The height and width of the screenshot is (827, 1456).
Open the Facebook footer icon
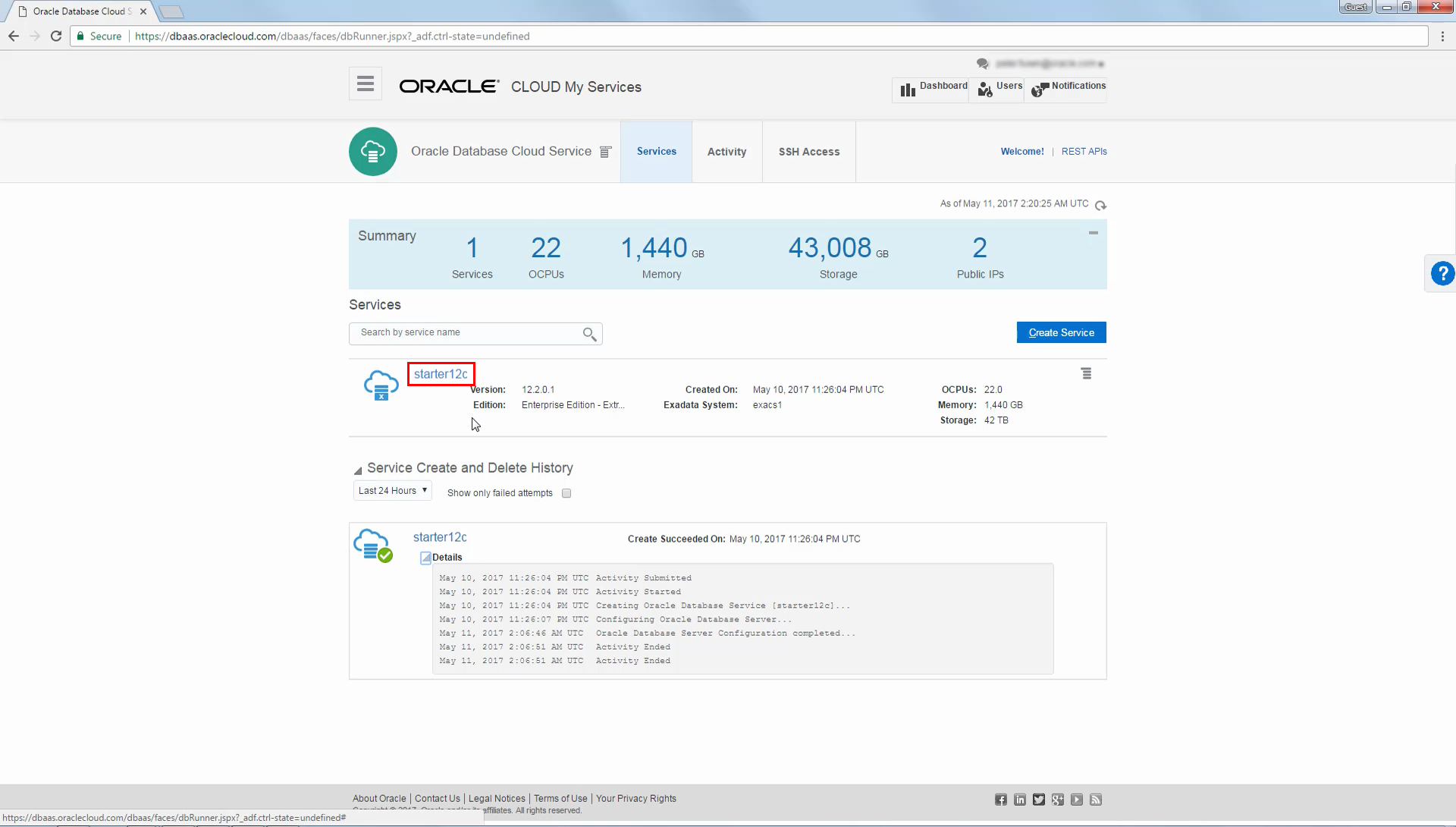pyautogui.click(x=1001, y=800)
